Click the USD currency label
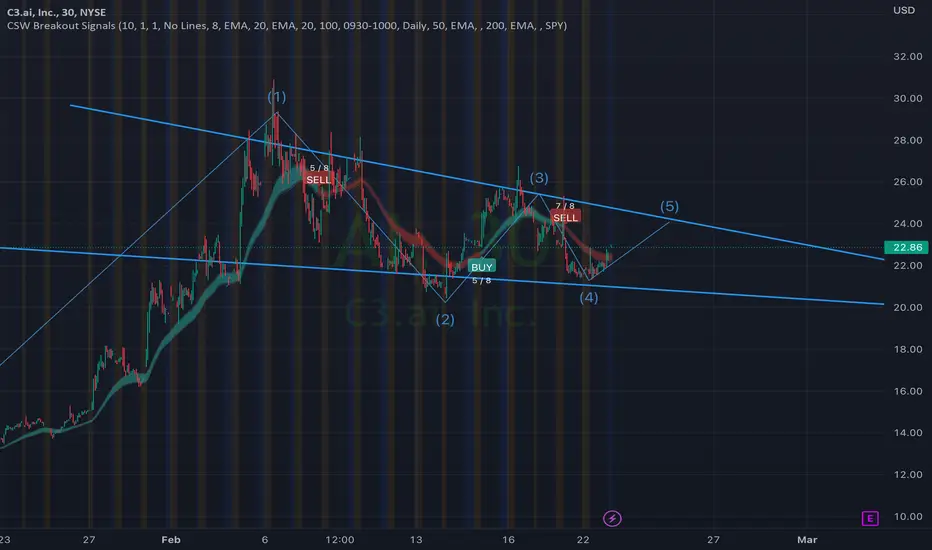932x550 pixels. pos(904,10)
